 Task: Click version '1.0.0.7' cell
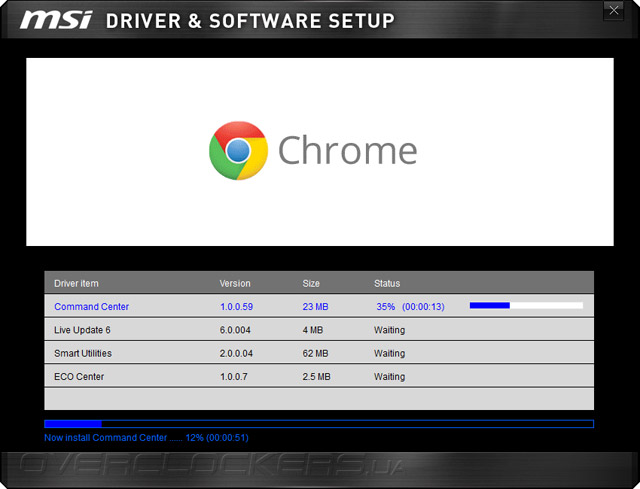pyautogui.click(x=234, y=376)
